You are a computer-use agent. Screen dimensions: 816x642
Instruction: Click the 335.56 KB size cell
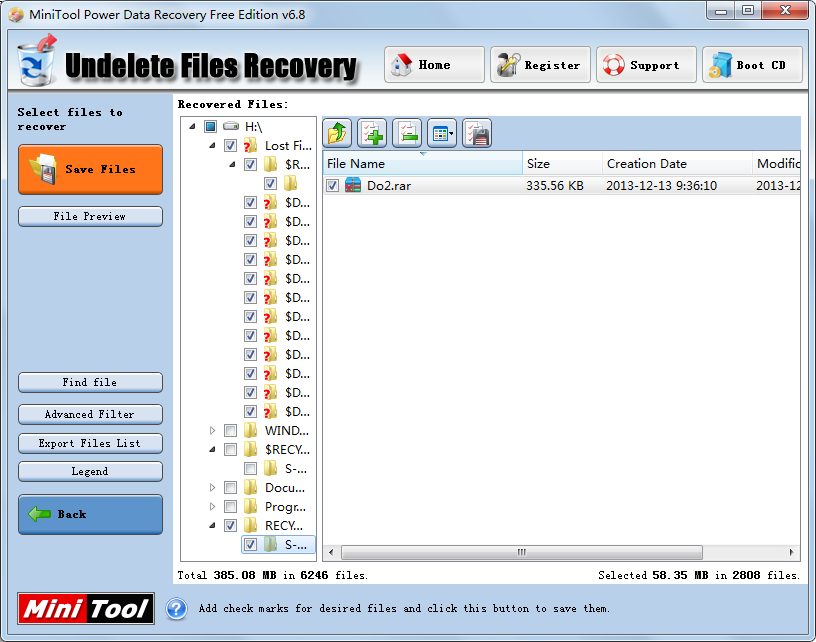tap(555, 186)
